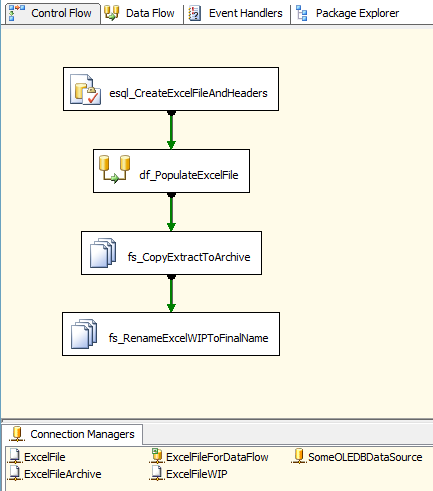The width and height of the screenshot is (433, 491).
Task: Open the Event Handlers tab
Action: click(x=236, y=13)
